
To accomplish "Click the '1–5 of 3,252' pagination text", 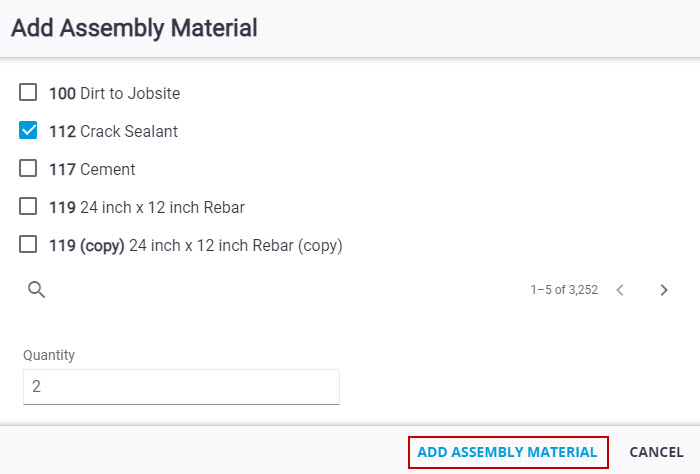I will tap(564, 290).
